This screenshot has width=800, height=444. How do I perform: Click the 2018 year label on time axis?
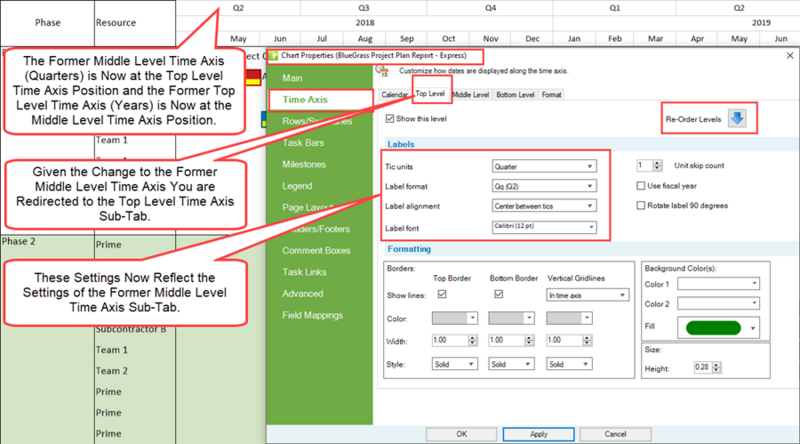coord(365,23)
